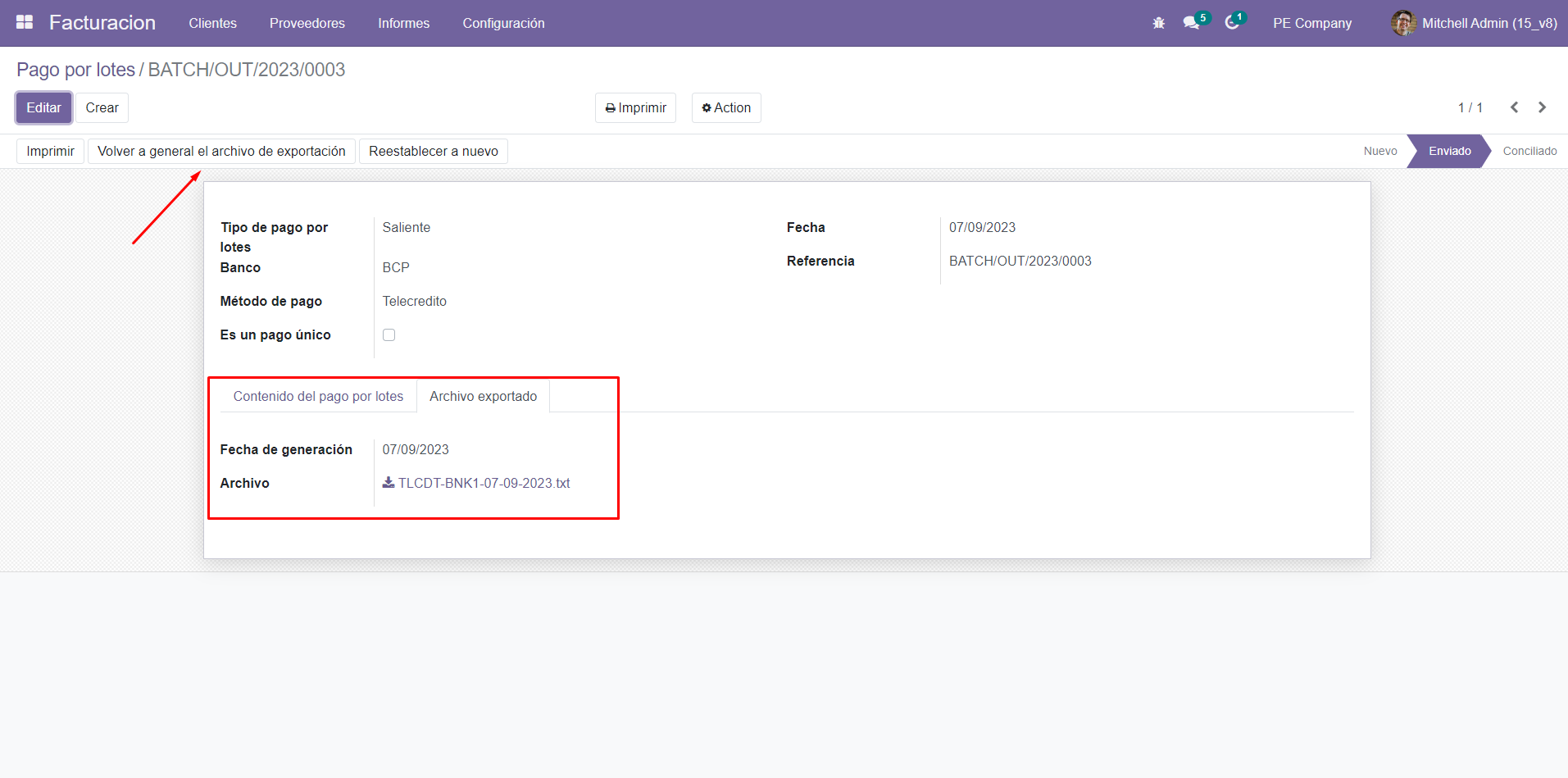Open the Configuración menu
This screenshot has height=778, width=1568.
point(503,23)
